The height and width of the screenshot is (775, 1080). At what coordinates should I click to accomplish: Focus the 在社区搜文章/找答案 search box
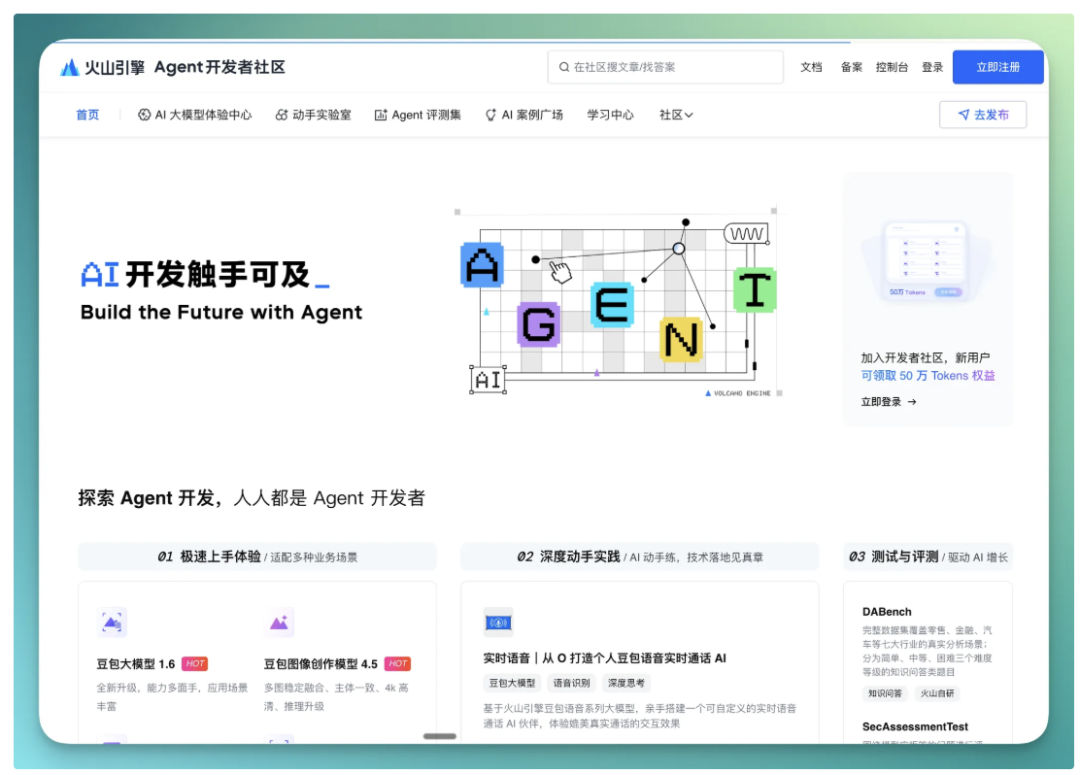point(665,68)
